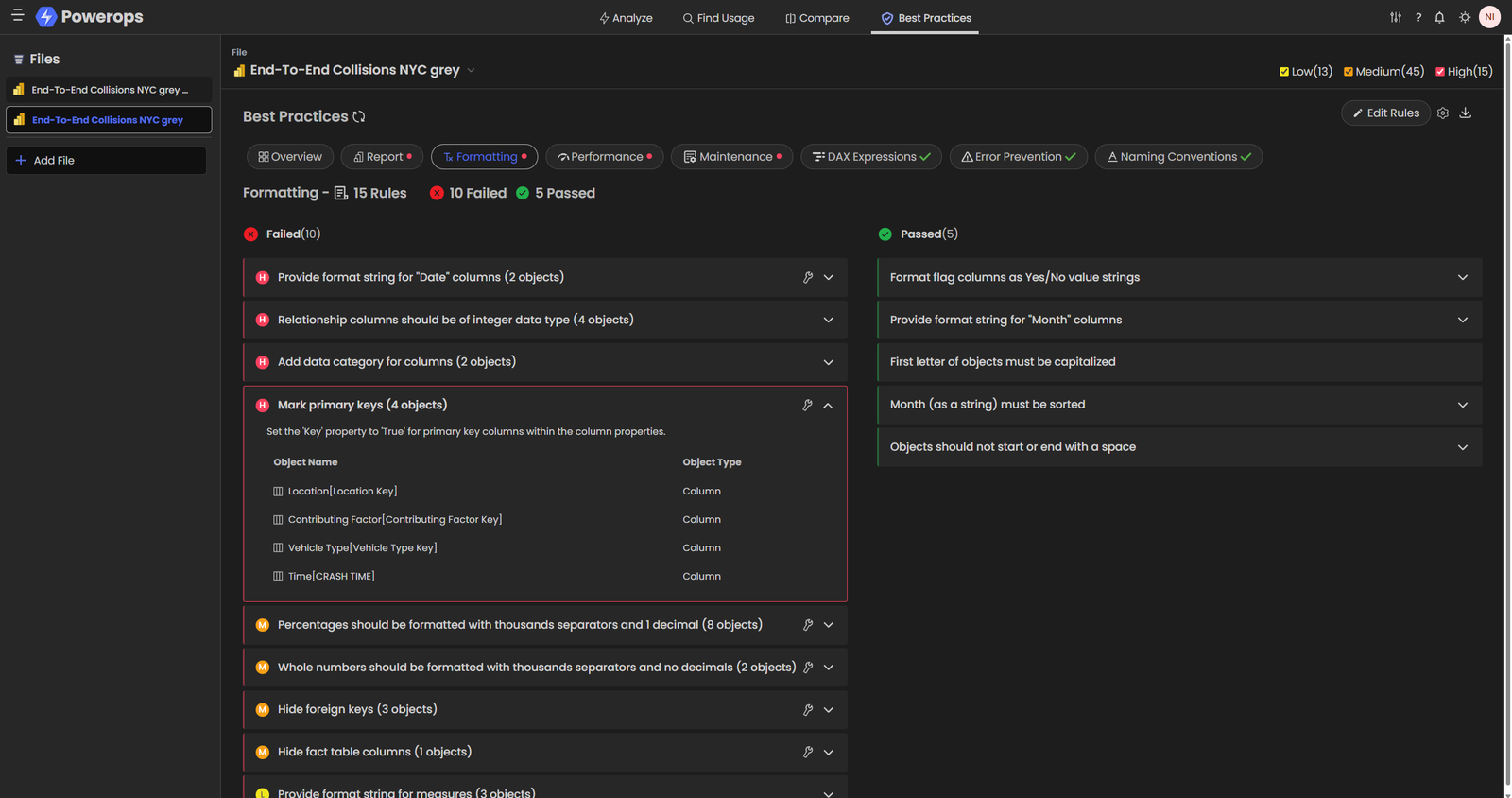Switch to the Compare tab
The width and height of the screenshot is (1512, 798).
click(x=817, y=18)
